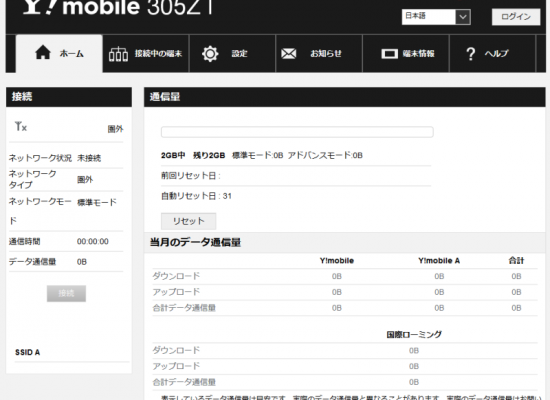Click the greyed 接続 button
The image size is (550, 400).
coord(66,293)
